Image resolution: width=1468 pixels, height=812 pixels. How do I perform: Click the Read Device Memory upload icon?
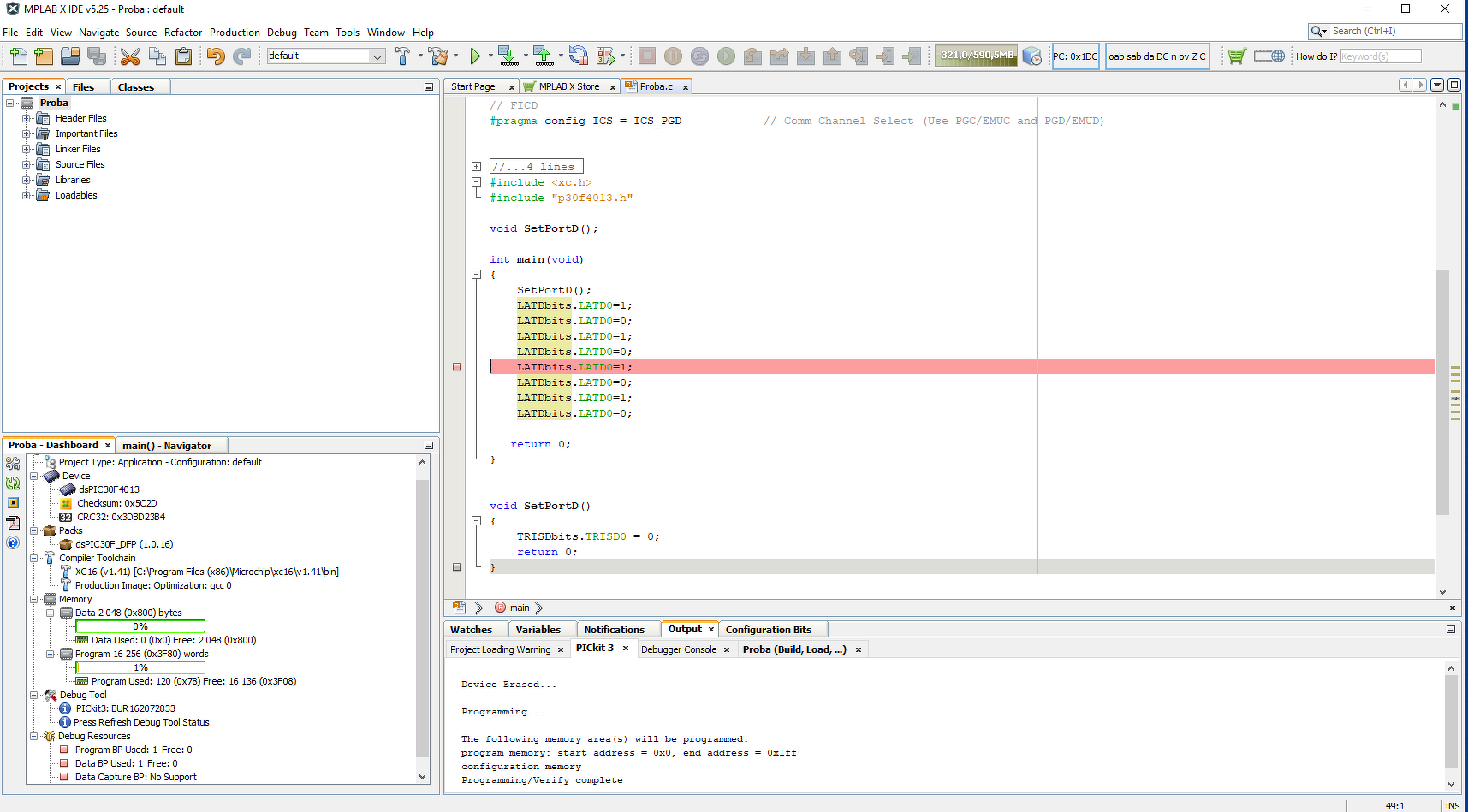click(543, 56)
